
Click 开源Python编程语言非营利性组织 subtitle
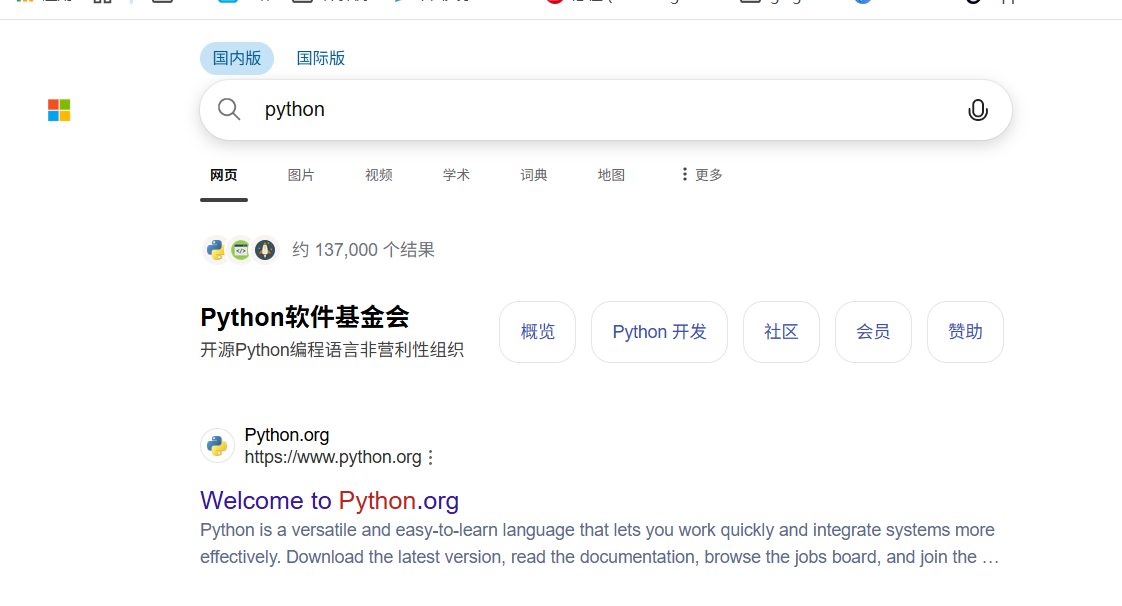tap(332, 350)
